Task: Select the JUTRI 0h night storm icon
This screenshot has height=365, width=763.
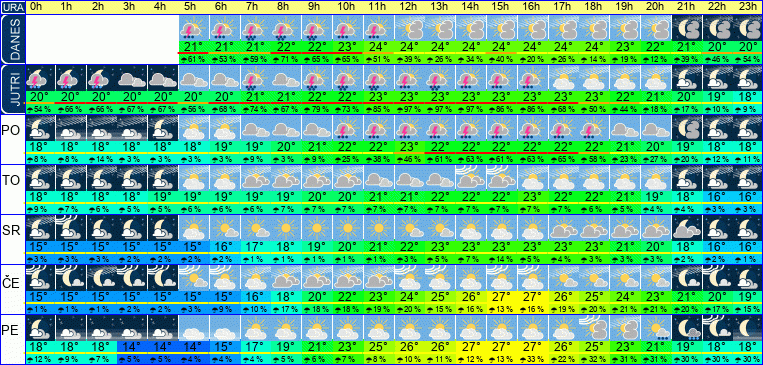Action: click(x=40, y=78)
